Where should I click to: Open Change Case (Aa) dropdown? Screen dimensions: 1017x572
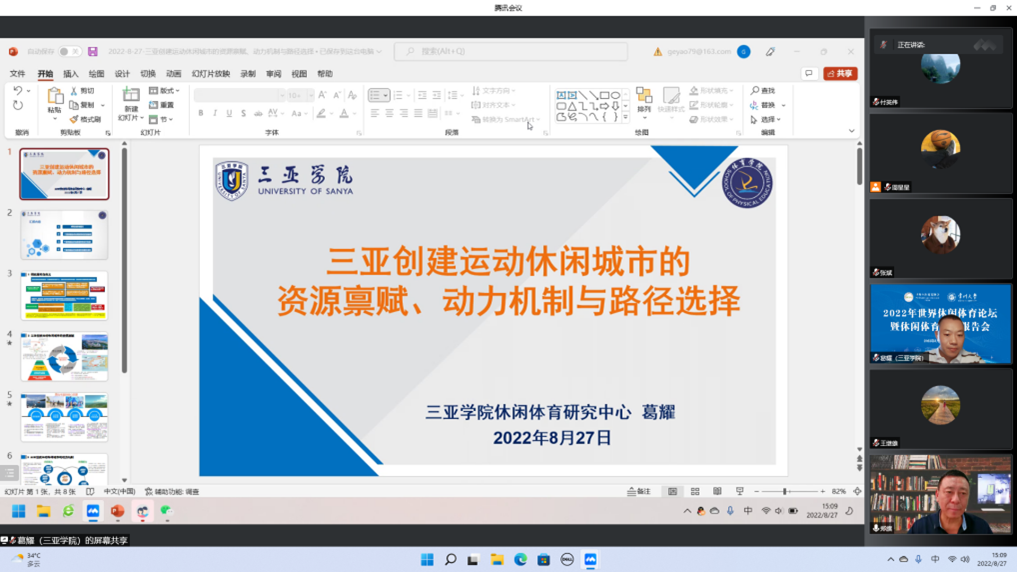pos(298,113)
